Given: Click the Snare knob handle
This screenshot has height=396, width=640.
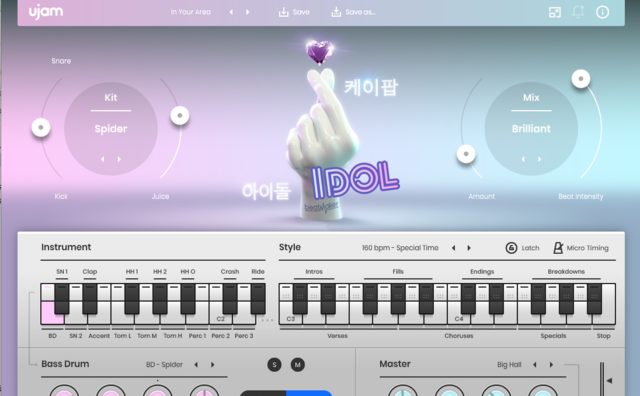Looking at the screenshot, I should click(41, 127).
